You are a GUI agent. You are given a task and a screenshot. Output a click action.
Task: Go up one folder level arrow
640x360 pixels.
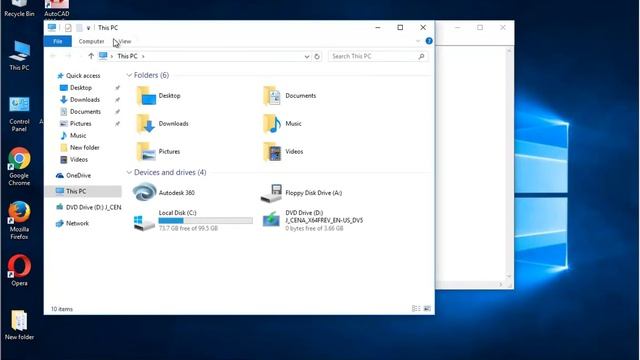pos(91,56)
